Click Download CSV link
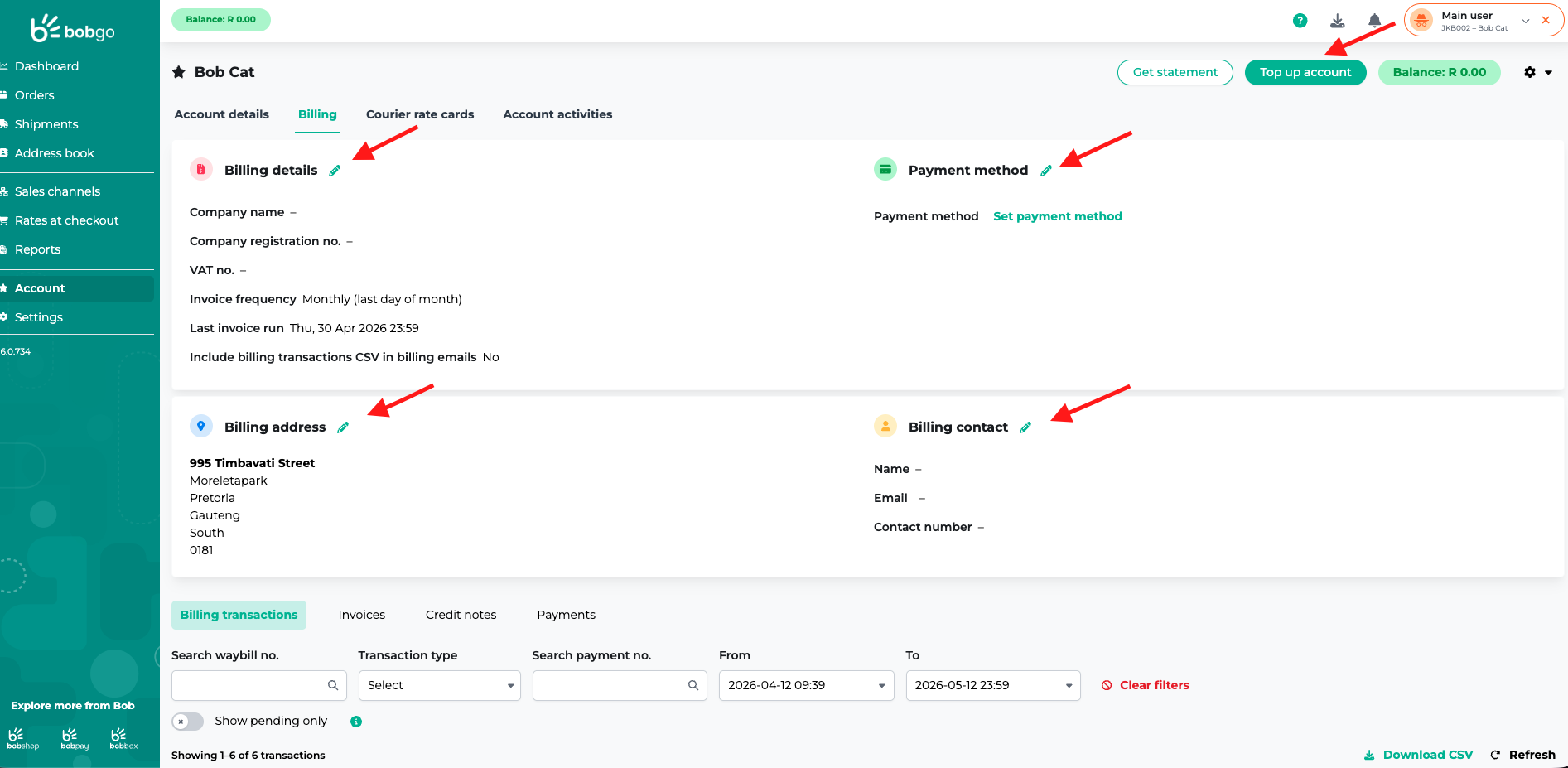 (1419, 755)
